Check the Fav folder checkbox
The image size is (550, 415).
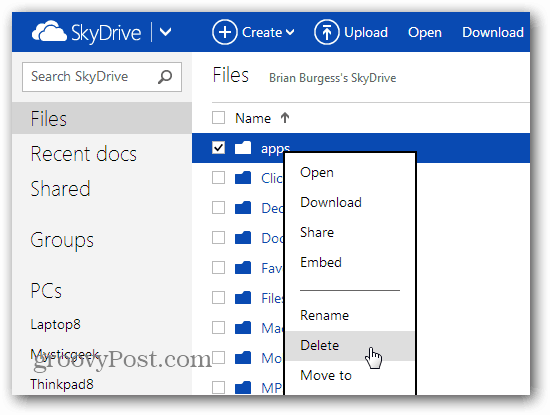pos(219,268)
